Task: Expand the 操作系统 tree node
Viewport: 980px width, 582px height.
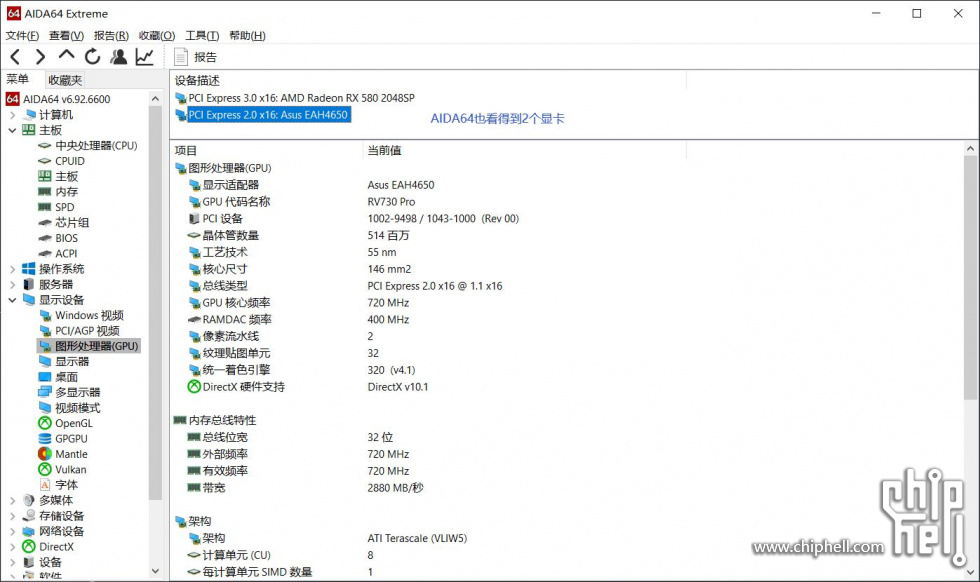Action: tap(12, 269)
